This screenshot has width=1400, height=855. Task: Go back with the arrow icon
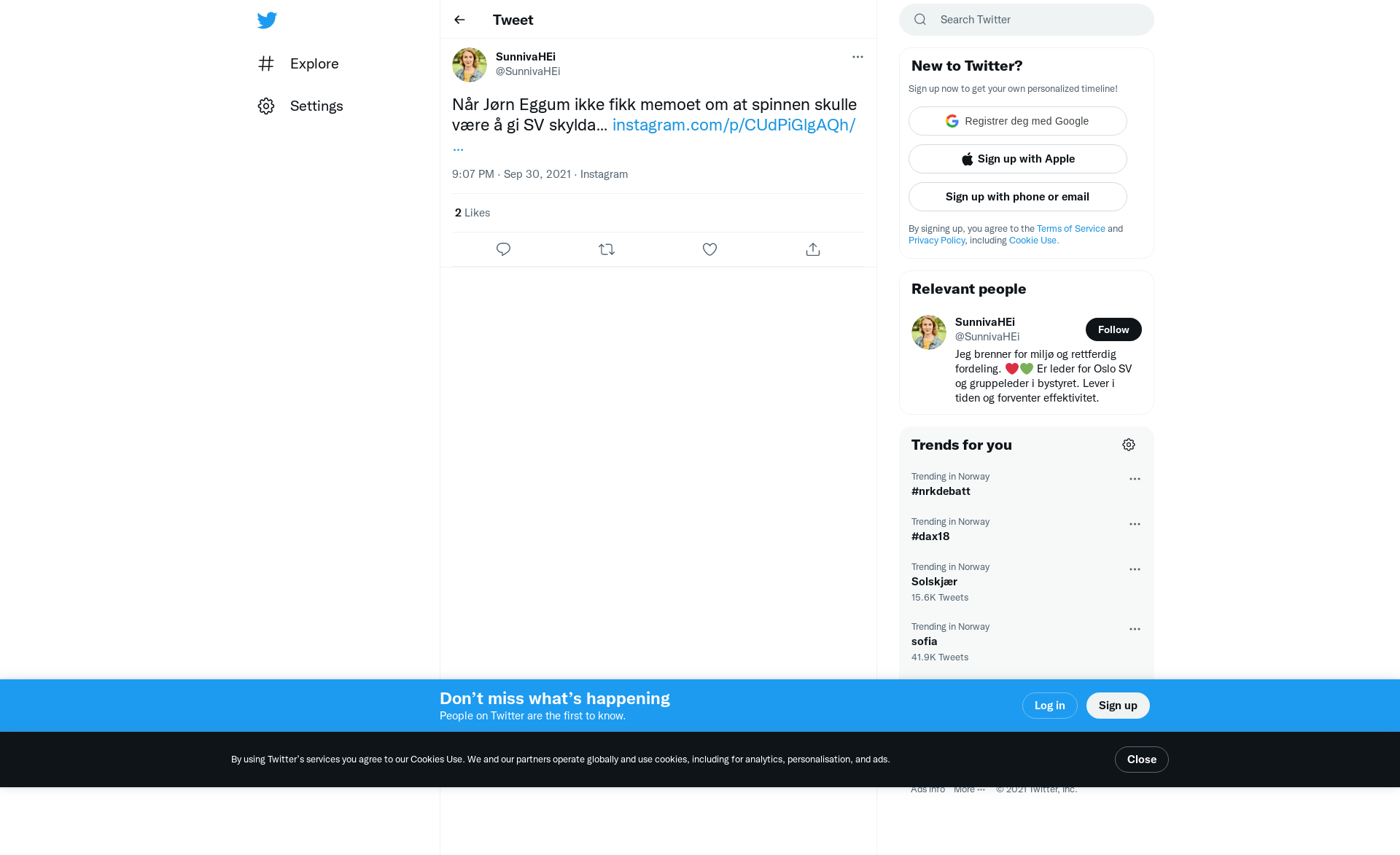pos(459,20)
